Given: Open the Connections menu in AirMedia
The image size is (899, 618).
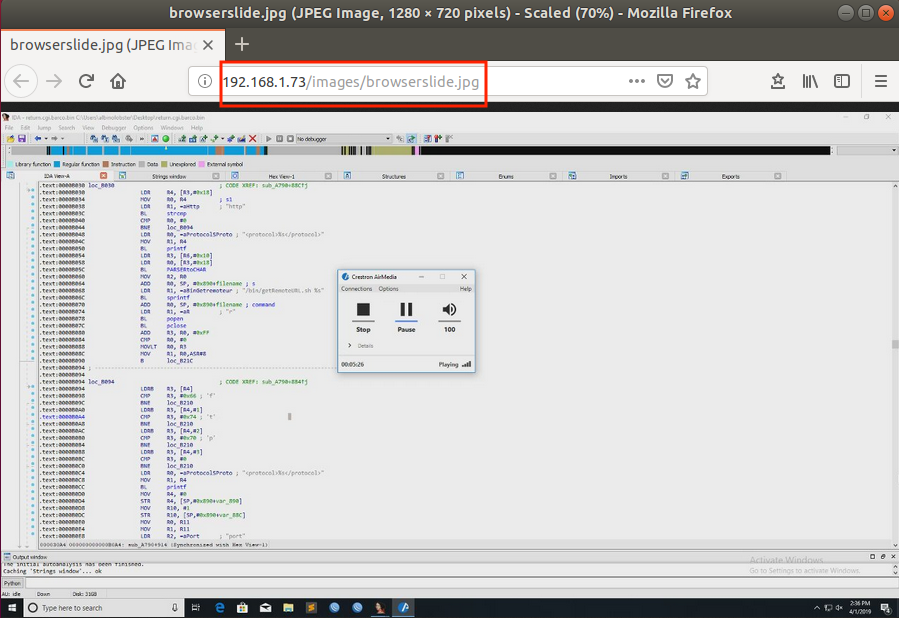Looking at the screenshot, I should click(x=356, y=289).
